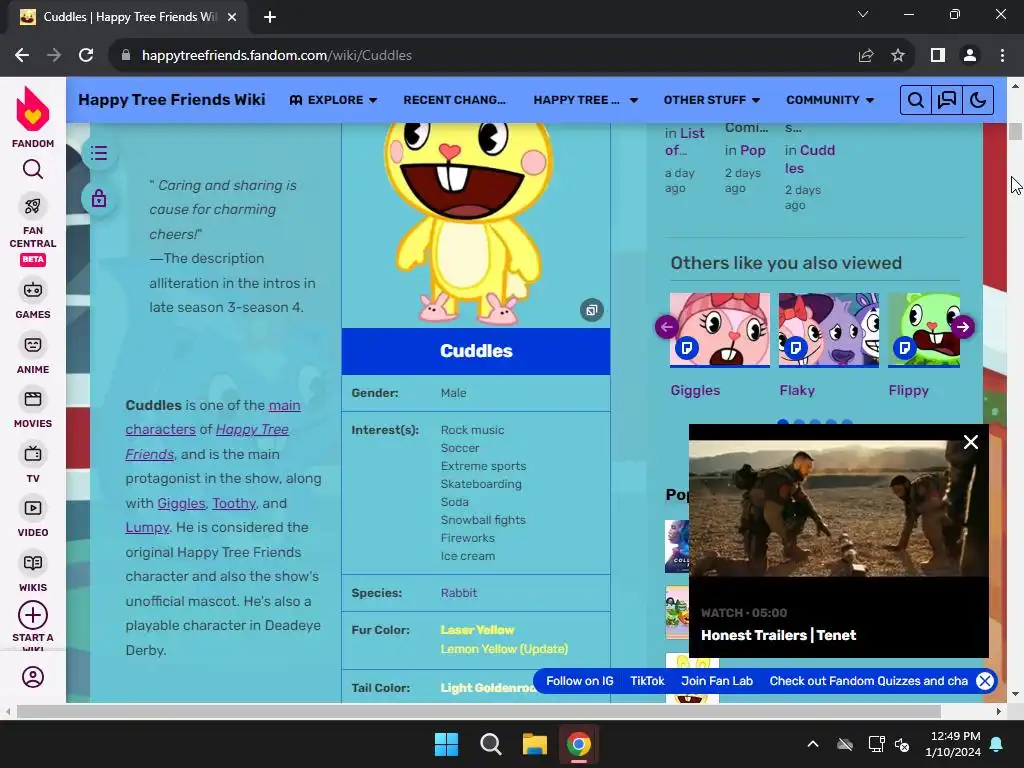Open the Flaky thumbnail card
The image size is (1024, 768).
click(829, 330)
